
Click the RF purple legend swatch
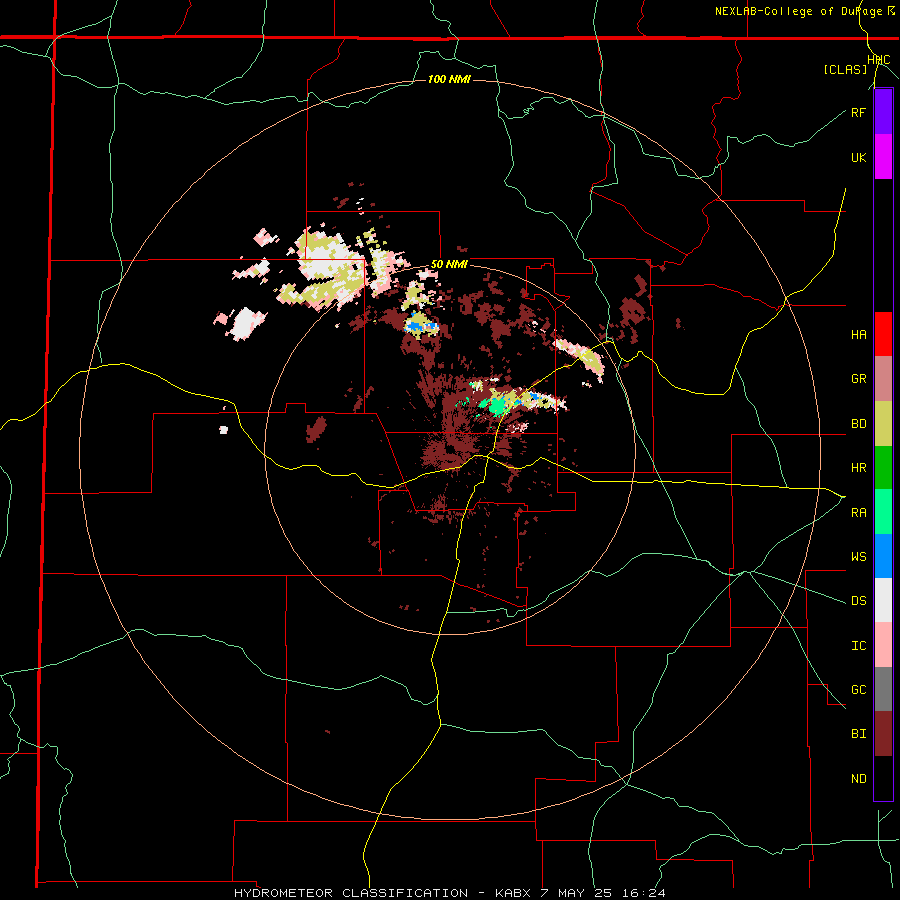pyautogui.click(x=883, y=112)
